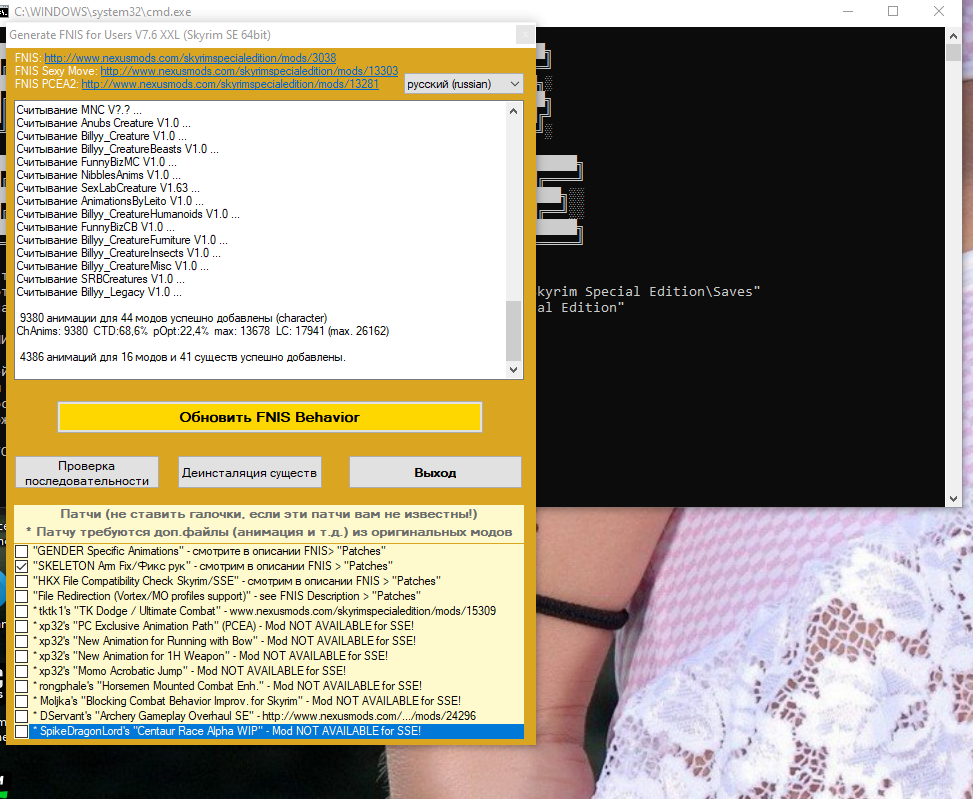Uncheck the SKELETON Arm Fix patch

(22, 566)
